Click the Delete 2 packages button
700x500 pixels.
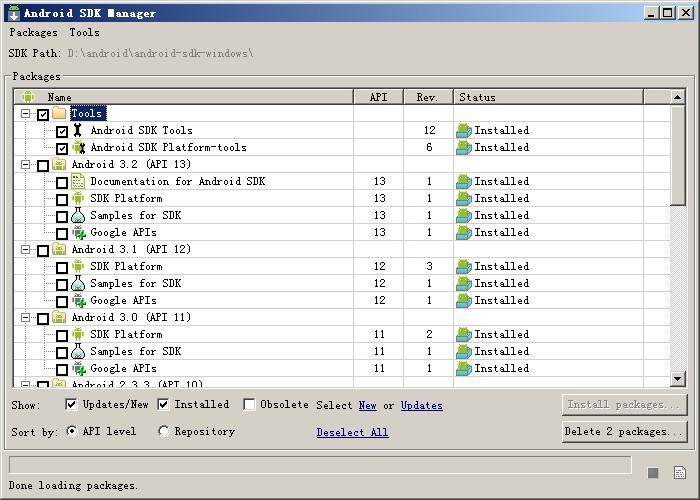pos(624,432)
